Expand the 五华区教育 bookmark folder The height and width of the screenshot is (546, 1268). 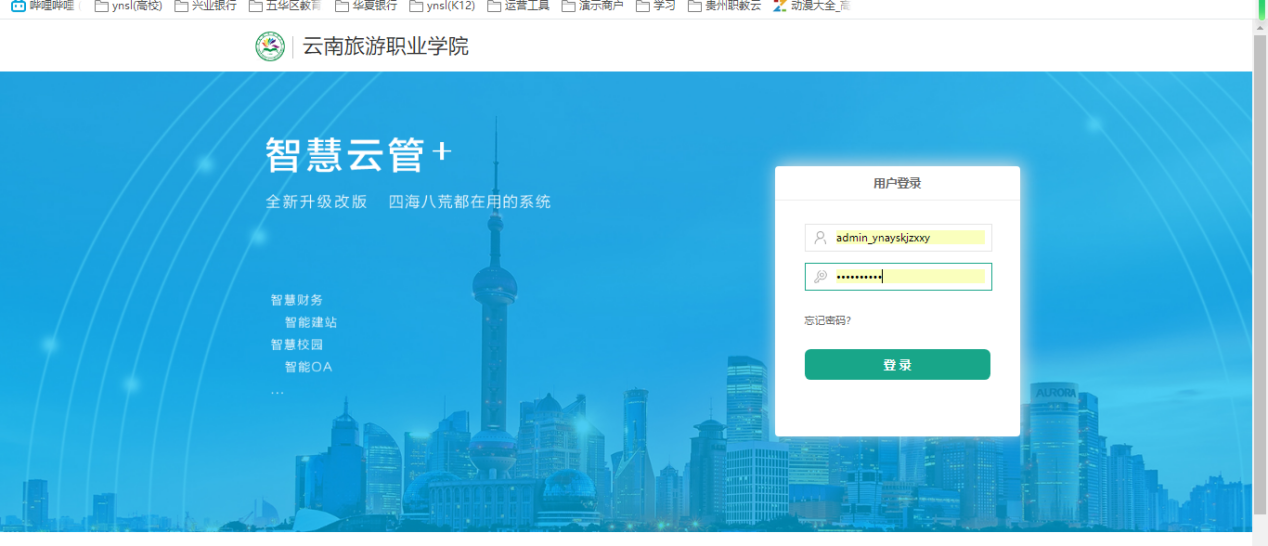point(285,6)
